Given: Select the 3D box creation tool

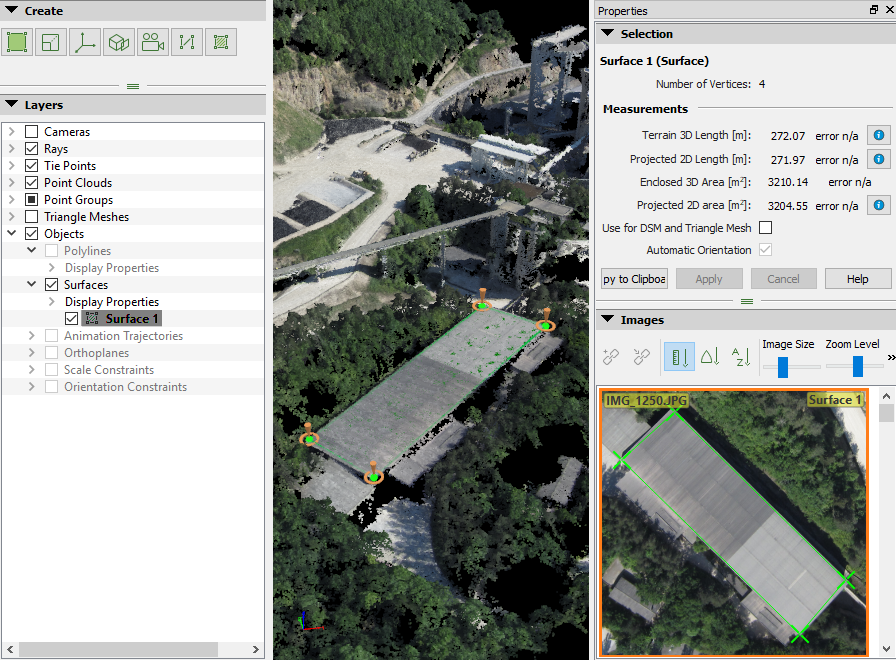Looking at the screenshot, I should 119,41.
